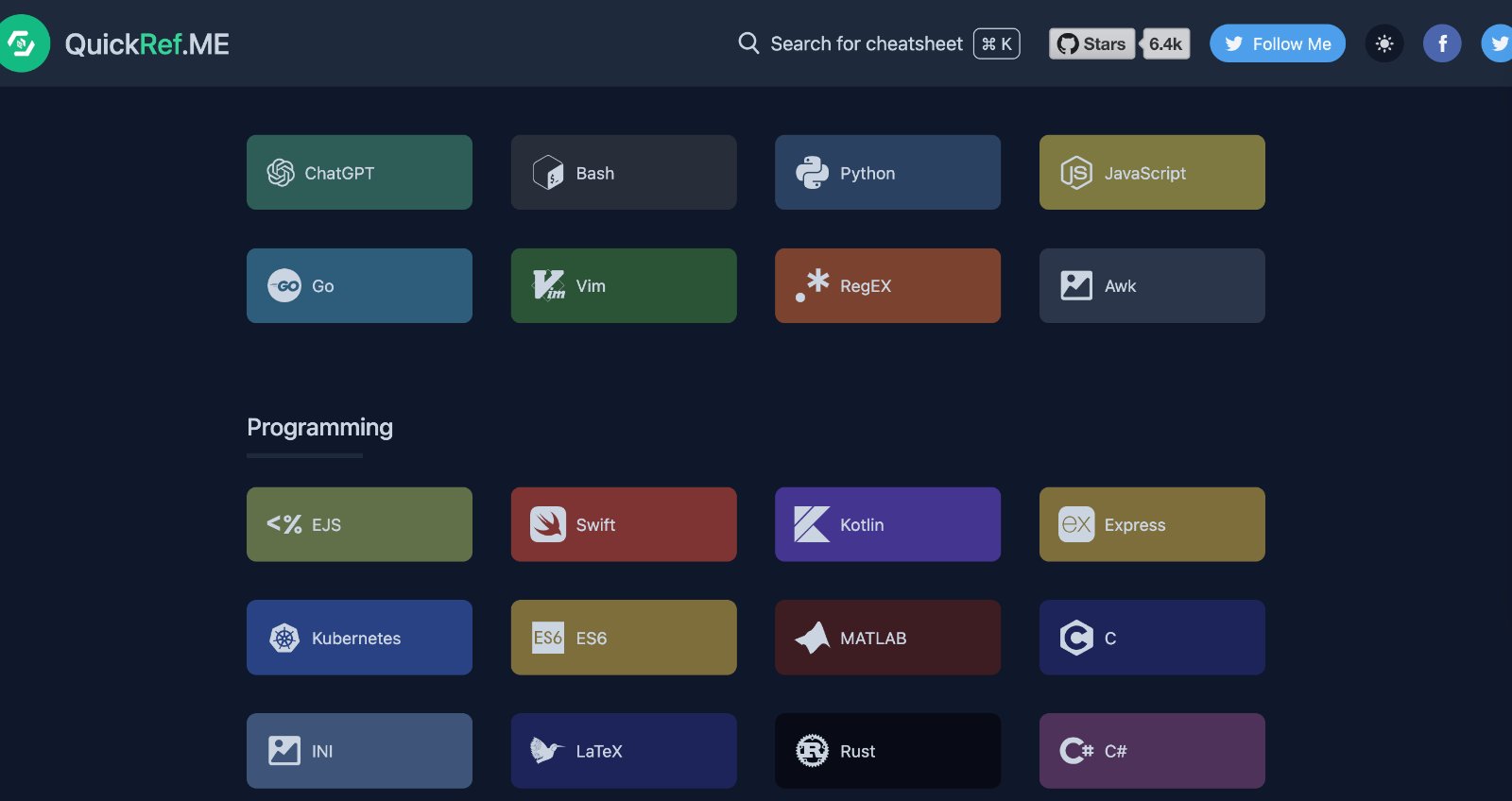
Task: Click the ES6 badge icon
Action: pyautogui.click(x=548, y=638)
